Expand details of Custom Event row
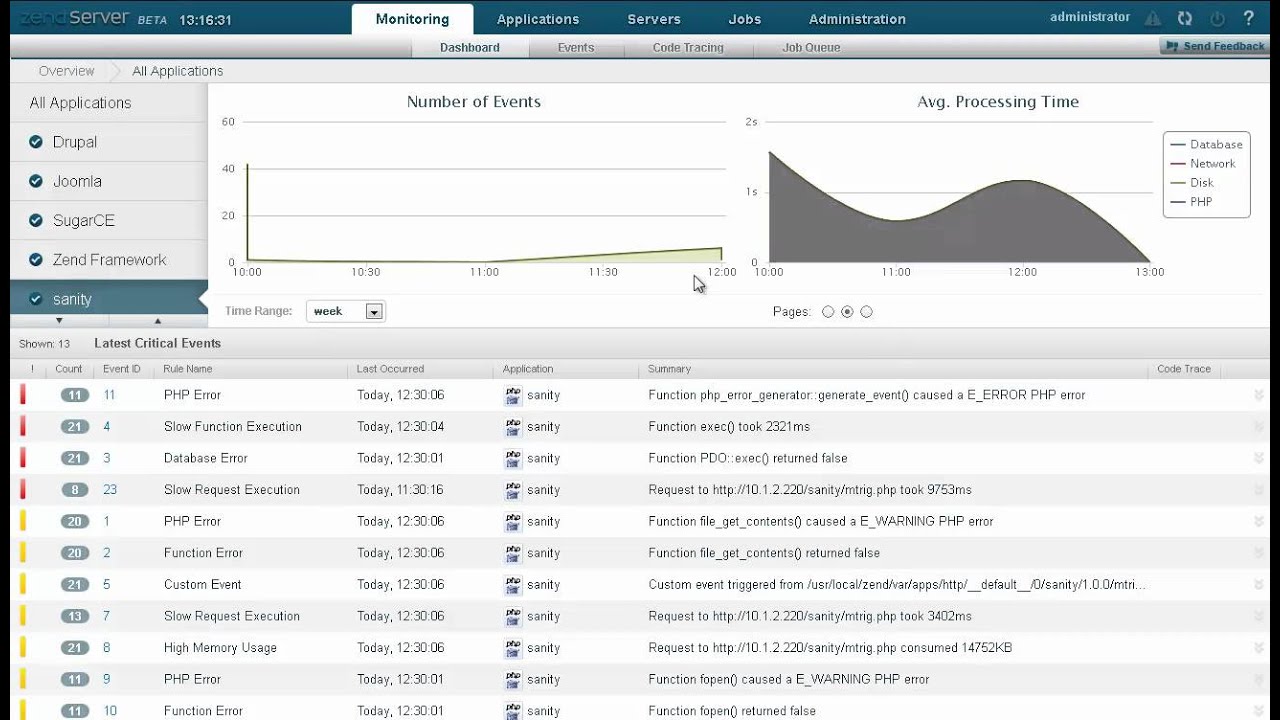The image size is (1280, 720). pos(1259,585)
